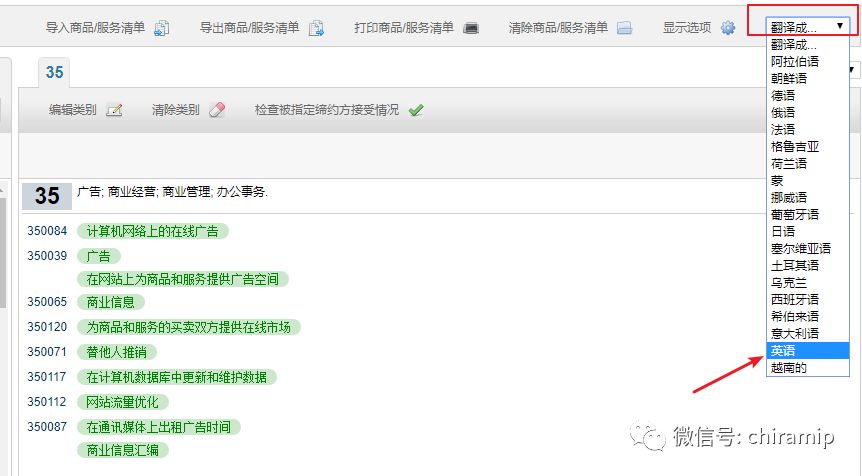Select 阿拉伯语 in translate list
Image resolution: width=862 pixels, height=476 pixels.
pos(807,62)
